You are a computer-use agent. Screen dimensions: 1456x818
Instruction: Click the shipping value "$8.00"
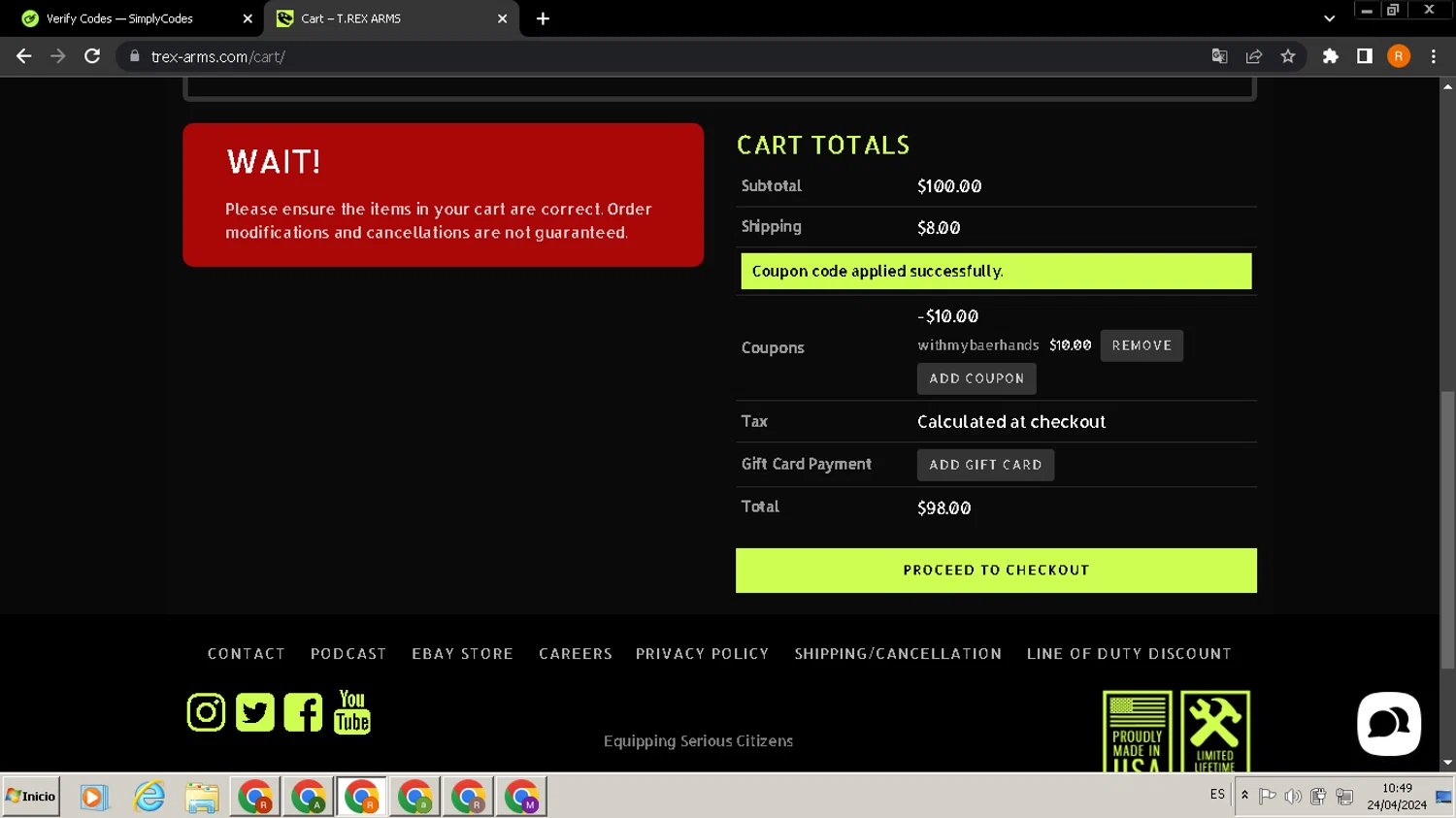(x=939, y=228)
